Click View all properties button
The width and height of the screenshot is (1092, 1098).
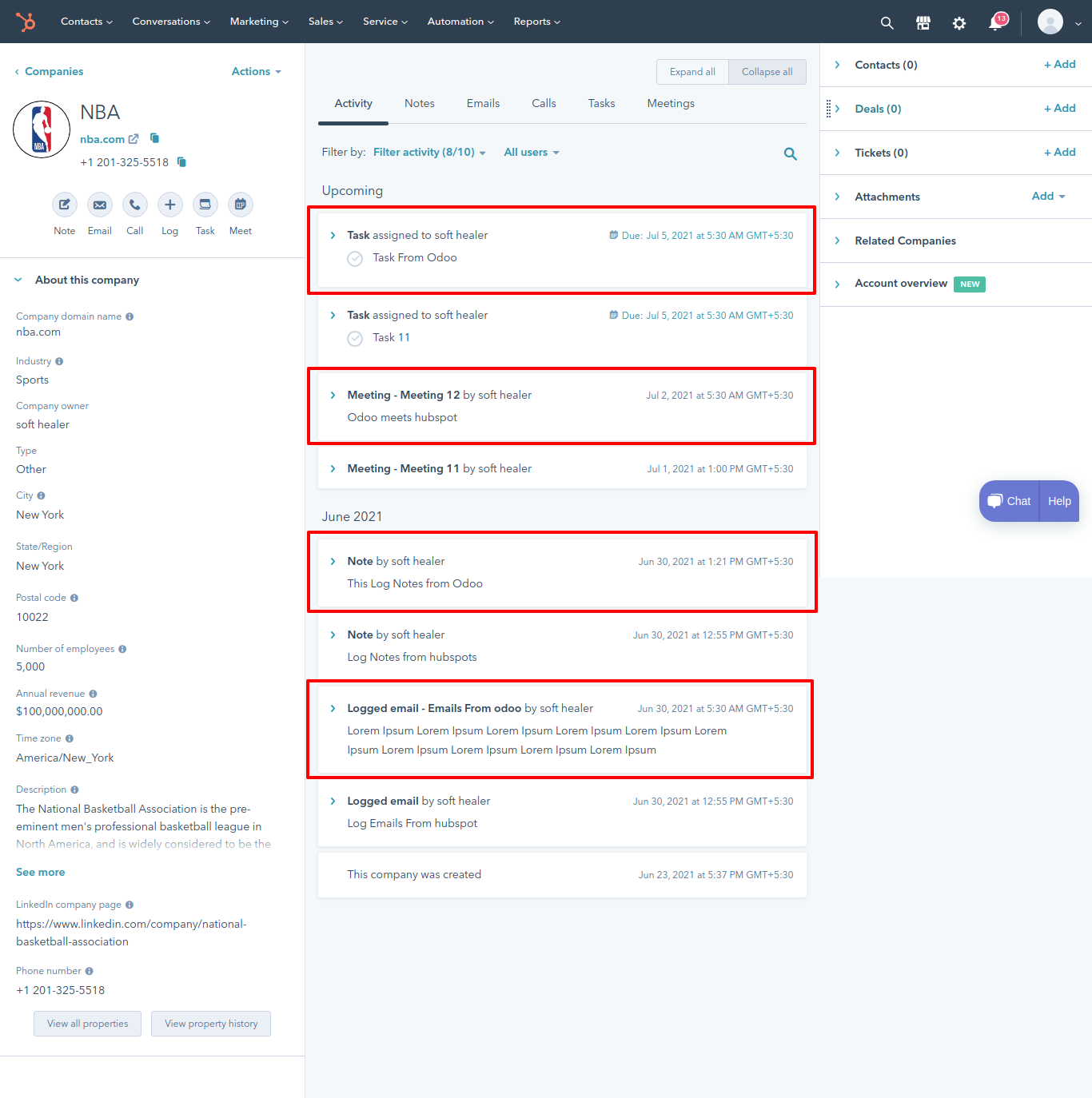click(x=88, y=1024)
